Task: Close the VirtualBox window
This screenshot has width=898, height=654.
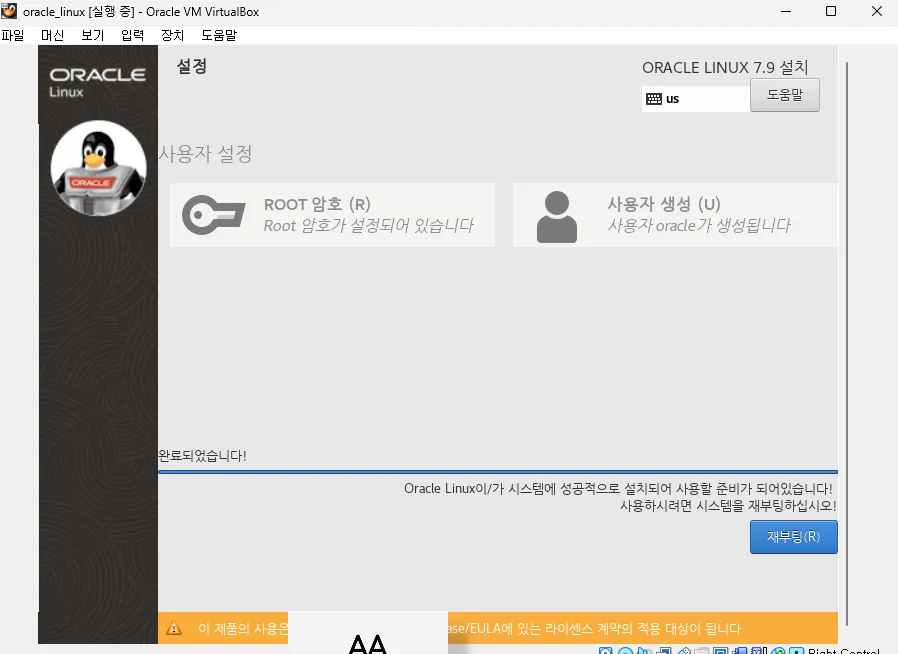Action: [877, 11]
